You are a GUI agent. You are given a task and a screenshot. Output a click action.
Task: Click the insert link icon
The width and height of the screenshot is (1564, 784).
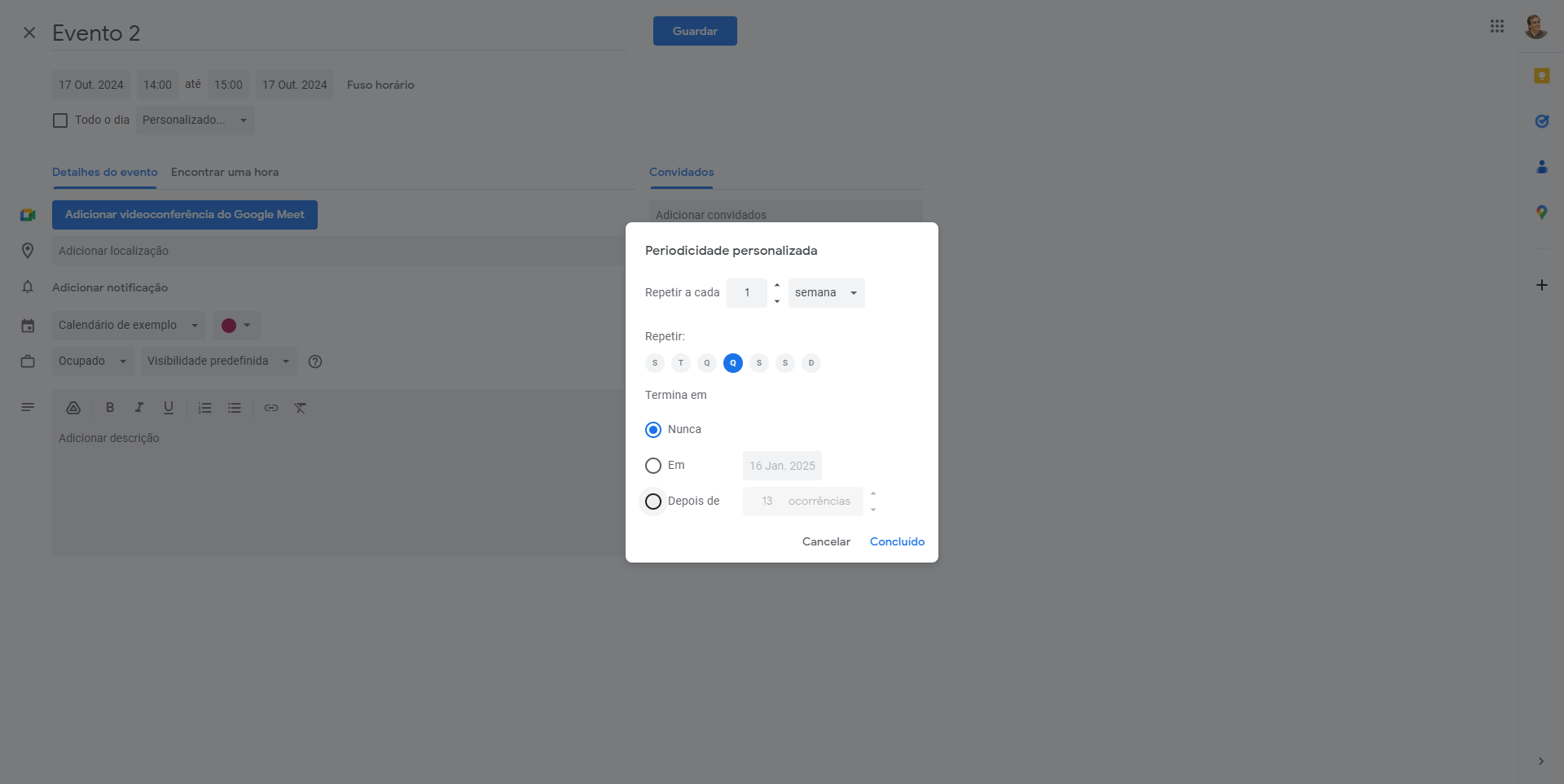coord(271,408)
